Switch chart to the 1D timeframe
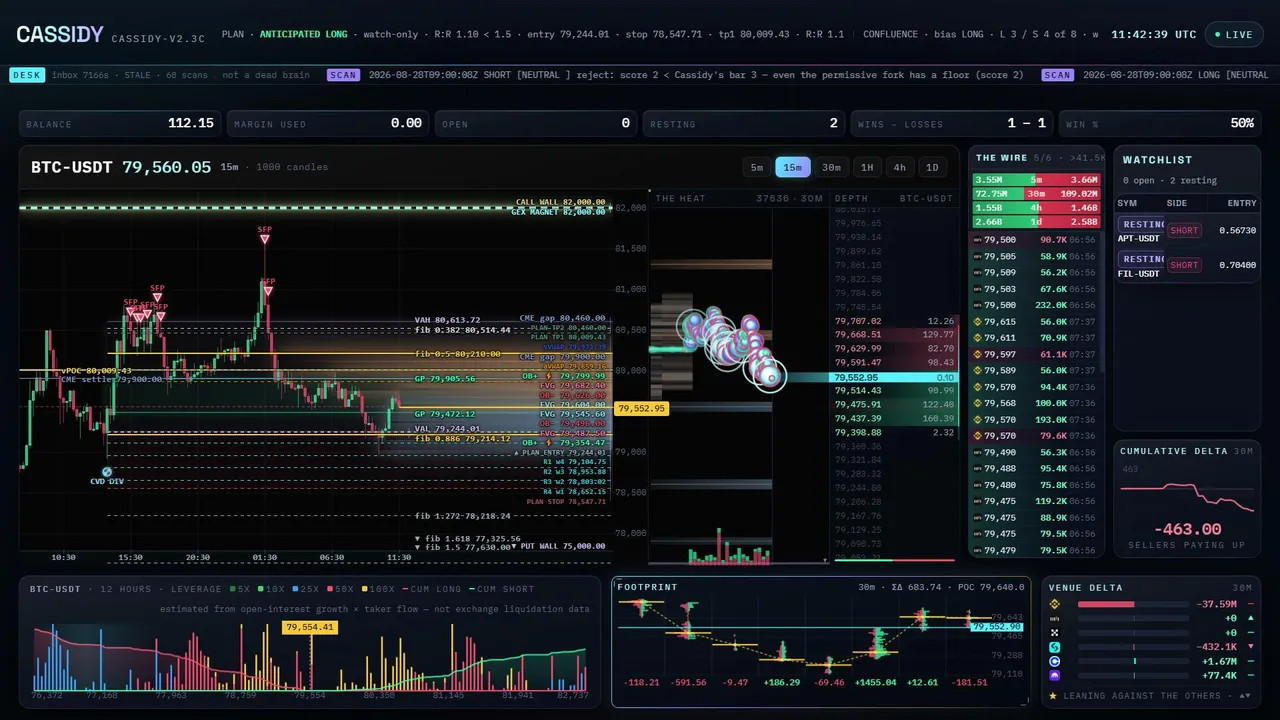Screen dimensions: 1280x720 [932, 167]
